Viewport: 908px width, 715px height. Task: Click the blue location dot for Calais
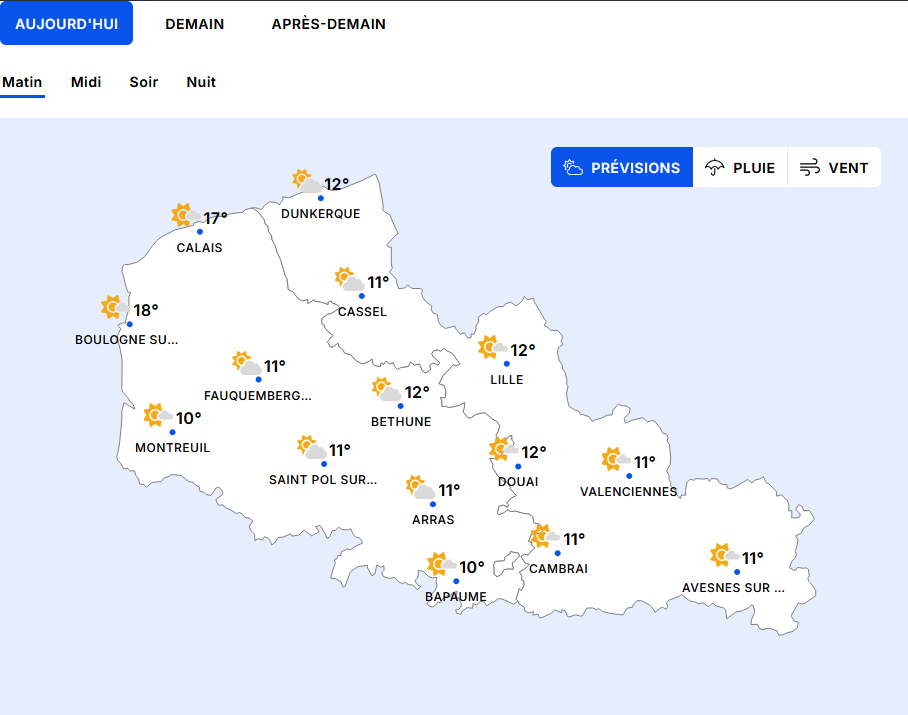[200, 232]
